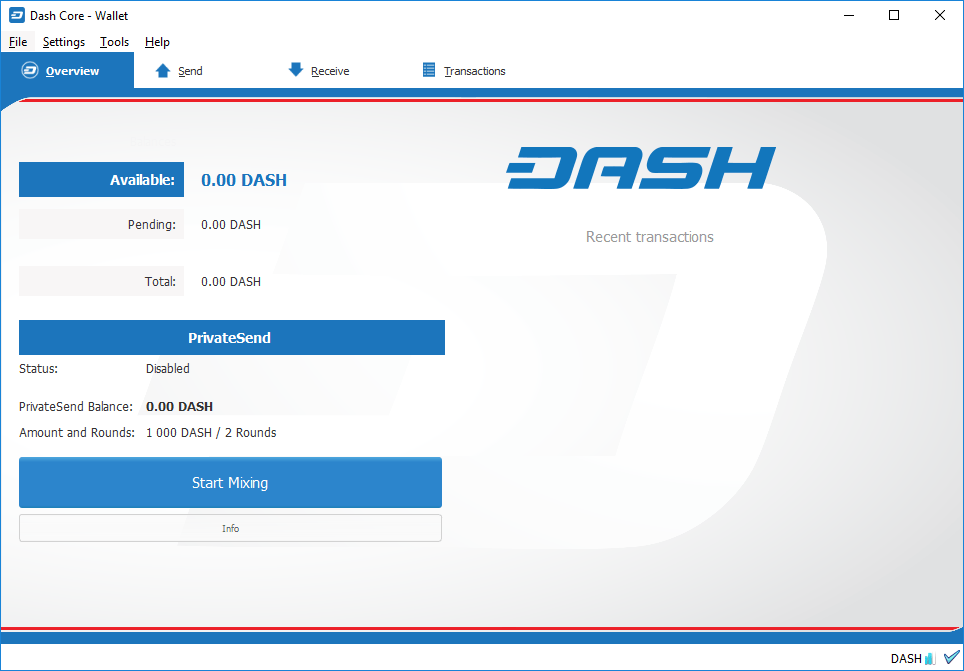Click the Send up-arrow icon

(x=162, y=70)
